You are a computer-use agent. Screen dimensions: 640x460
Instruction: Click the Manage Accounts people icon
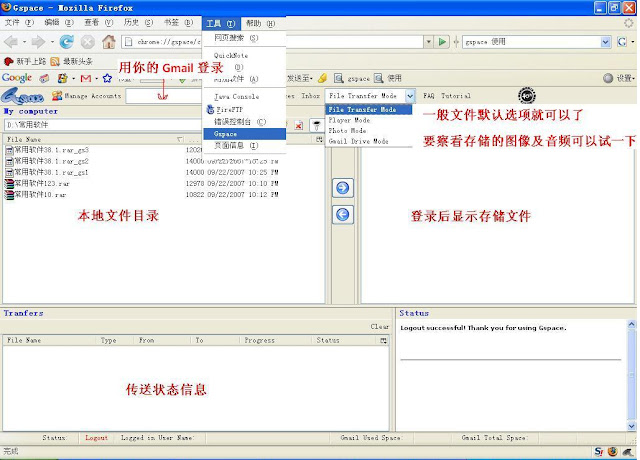[57, 96]
